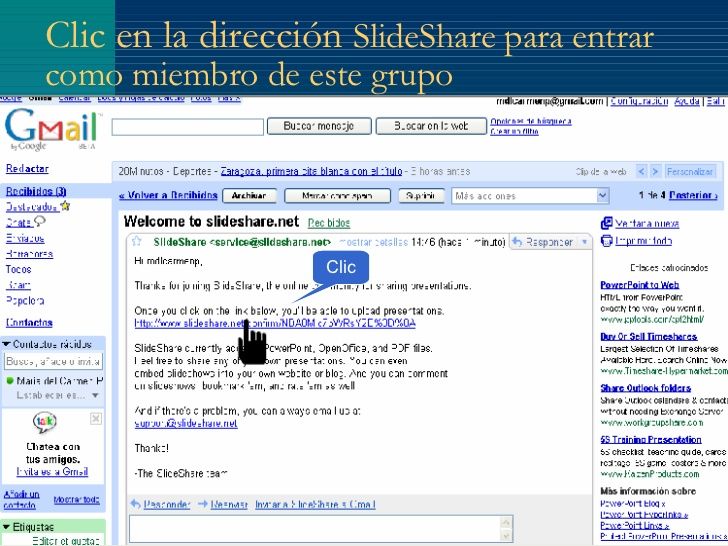Click the reply arrow icon beside Responder at bottom
The width and height of the screenshot is (728, 546).
pyautogui.click(x=136, y=504)
